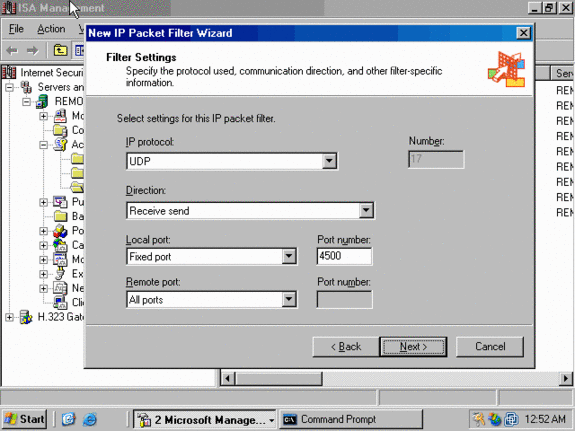This screenshot has width=575, height=431.
Task: Collapse the REMO server tree node
Action: pyautogui.click(x=26, y=102)
